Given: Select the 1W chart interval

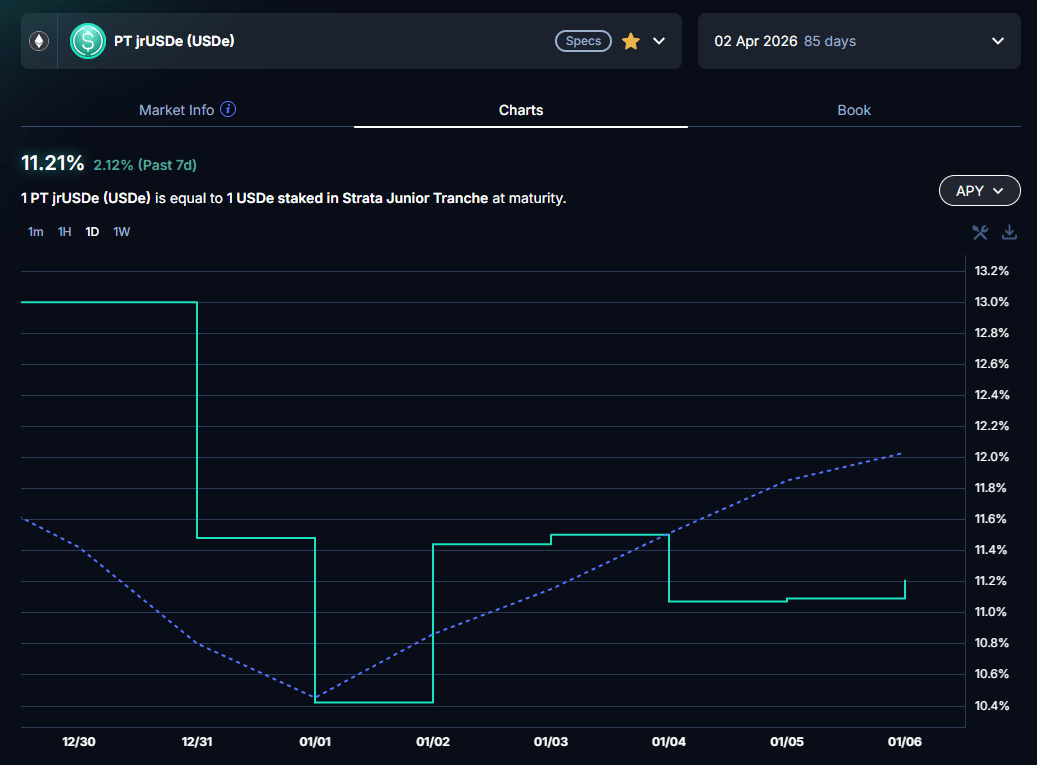Looking at the screenshot, I should tap(122, 232).
